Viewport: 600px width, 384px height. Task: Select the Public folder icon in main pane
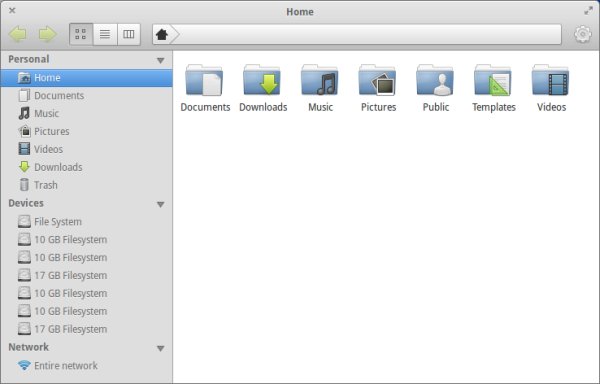point(435,80)
